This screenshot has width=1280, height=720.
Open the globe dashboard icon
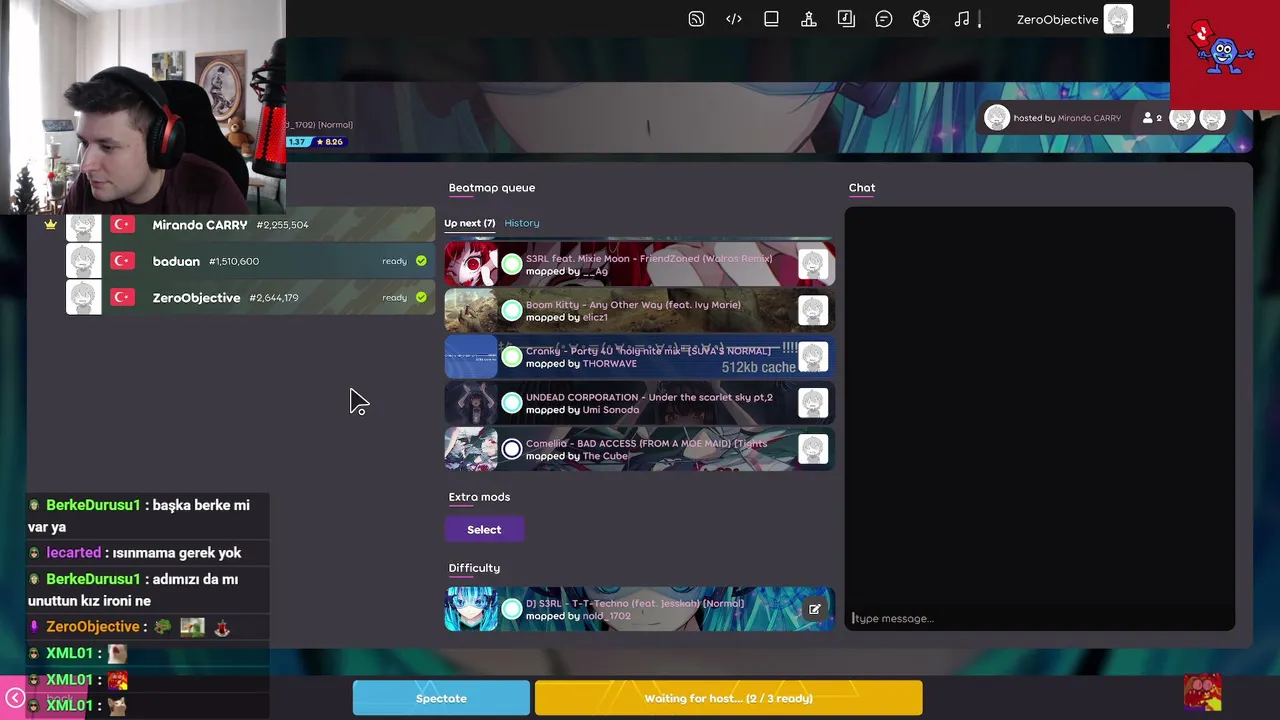pyautogui.click(x=921, y=19)
